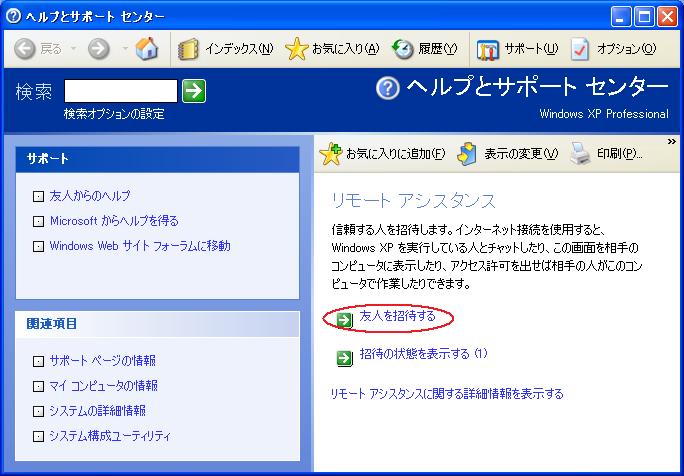This screenshot has height=476, width=684.
Task: Click the Forward arrow button
Action: 98,49
